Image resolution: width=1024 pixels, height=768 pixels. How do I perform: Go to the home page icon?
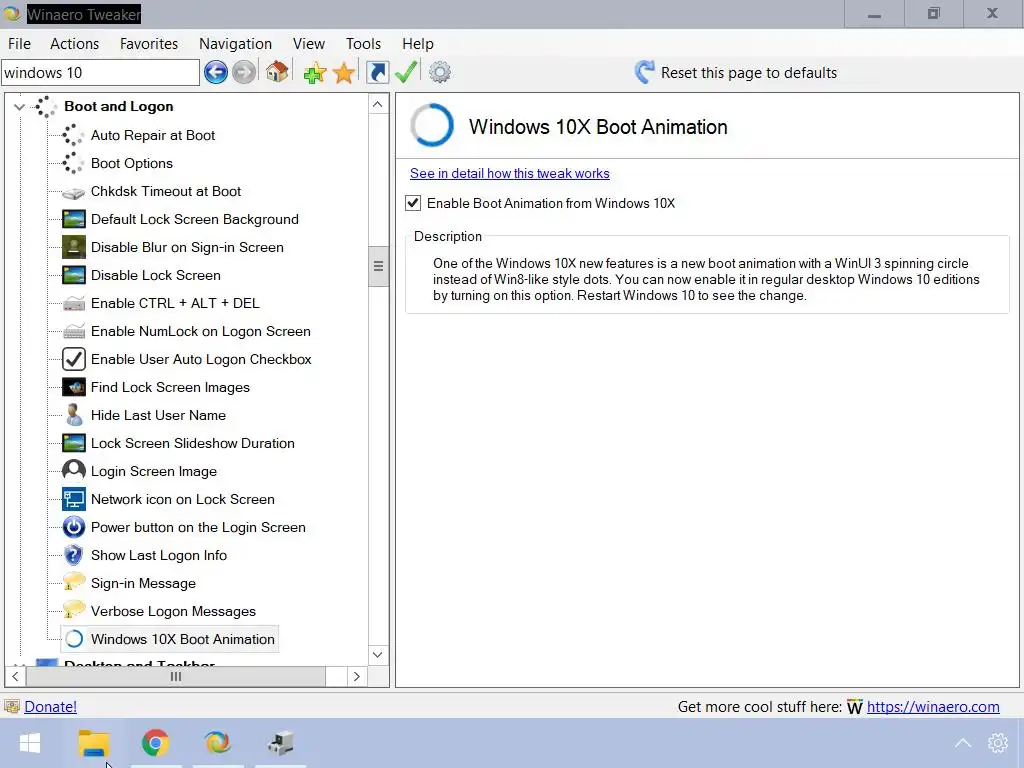[277, 71]
